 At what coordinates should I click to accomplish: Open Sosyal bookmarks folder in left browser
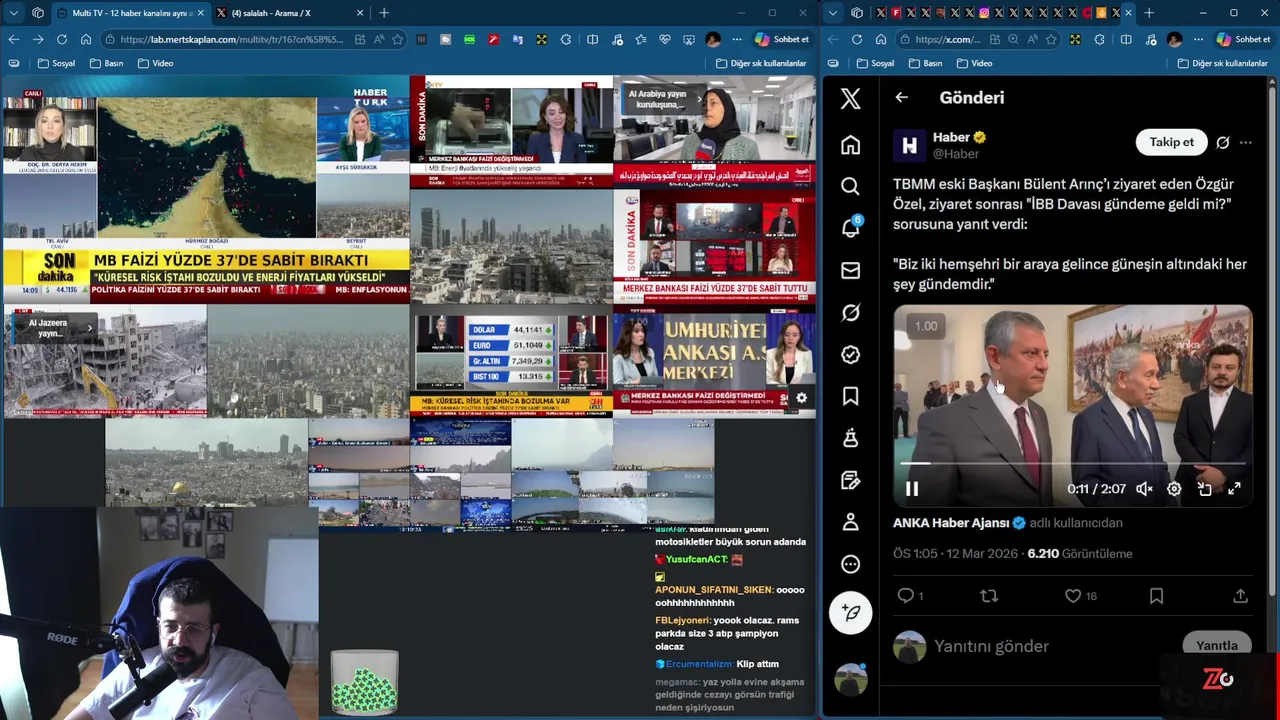pyautogui.click(x=56, y=63)
